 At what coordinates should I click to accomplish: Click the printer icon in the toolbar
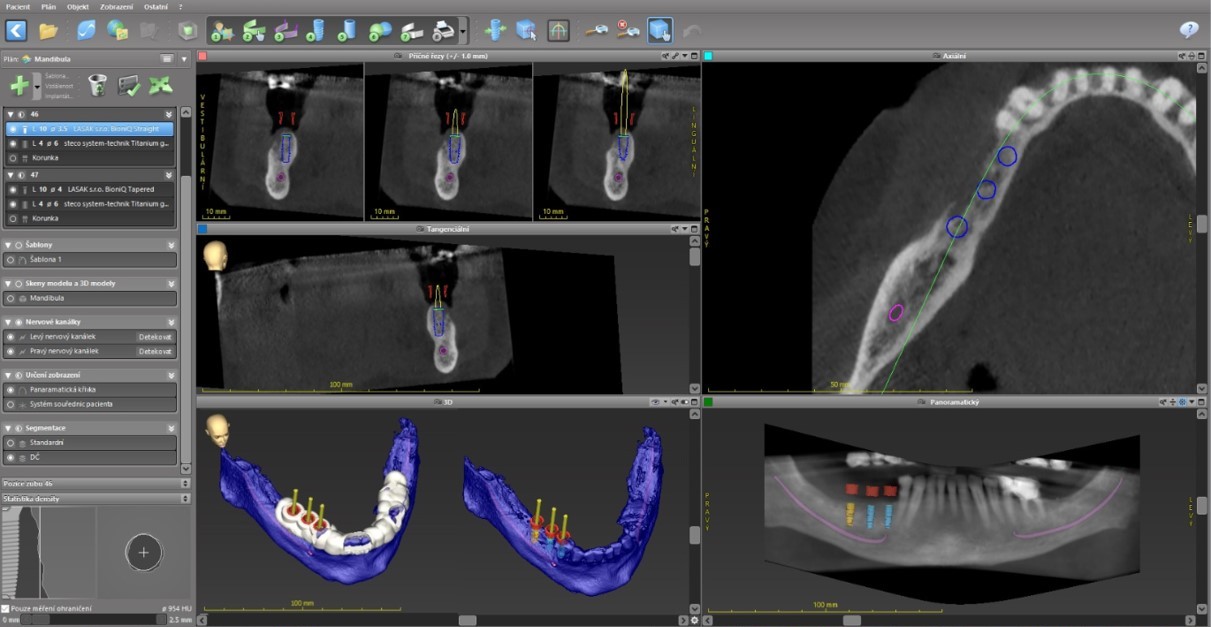443,31
